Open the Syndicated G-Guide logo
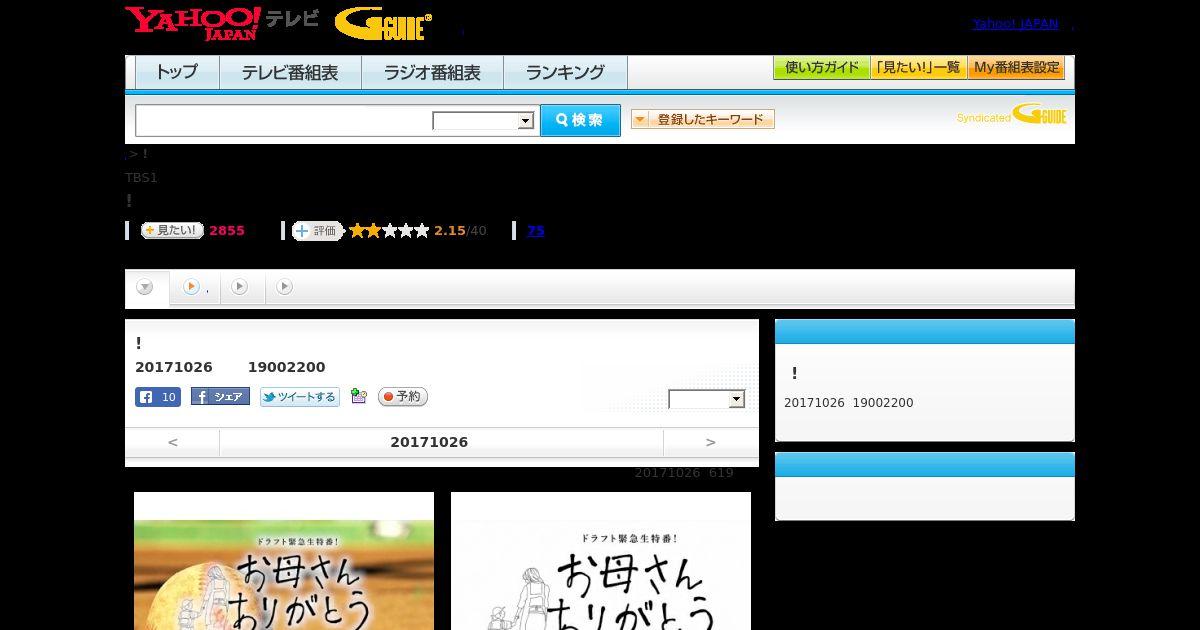Viewport: 1200px width, 630px height. click(x=1011, y=115)
